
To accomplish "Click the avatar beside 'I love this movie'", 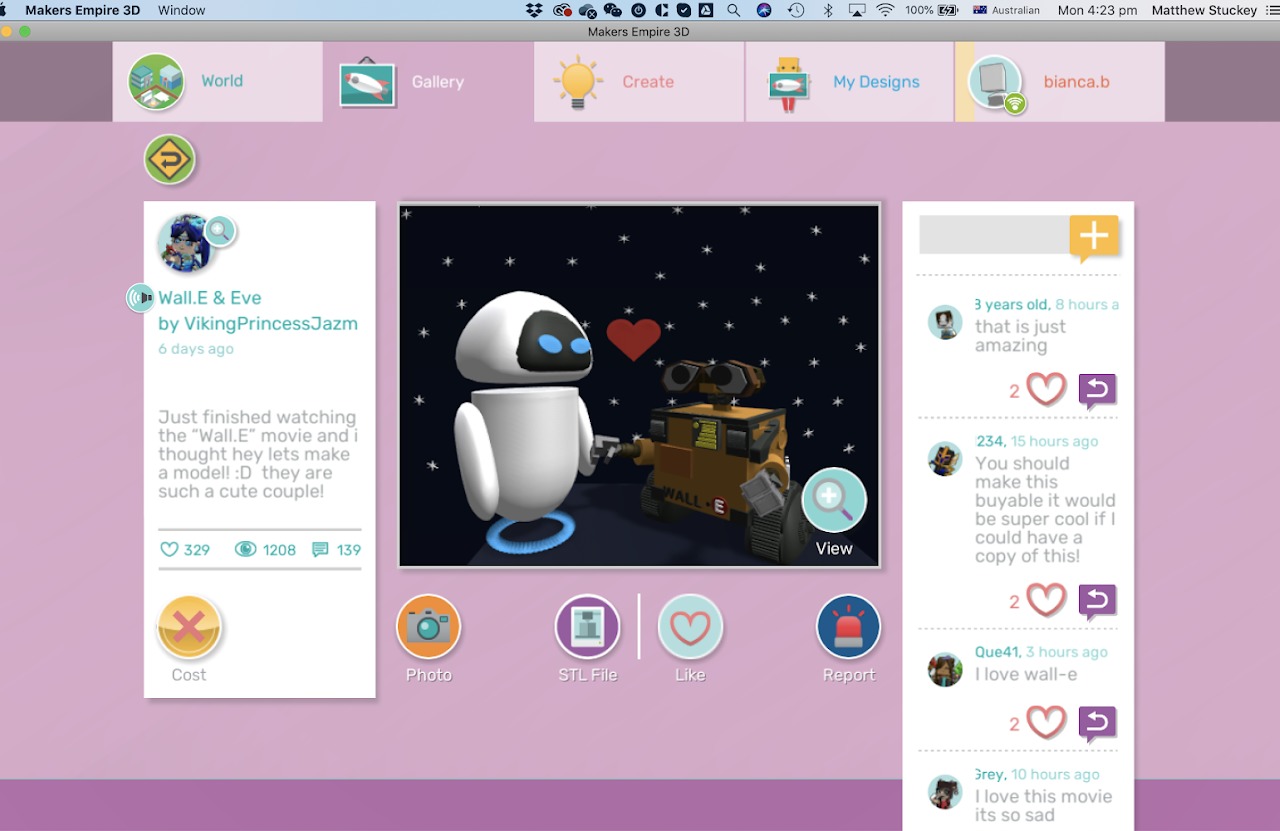I will click(945, 791).
